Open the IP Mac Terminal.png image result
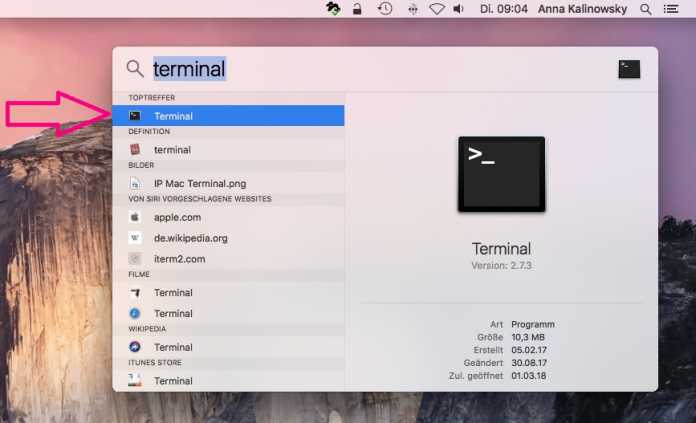 pyautogui.click(x=199, y=184)
